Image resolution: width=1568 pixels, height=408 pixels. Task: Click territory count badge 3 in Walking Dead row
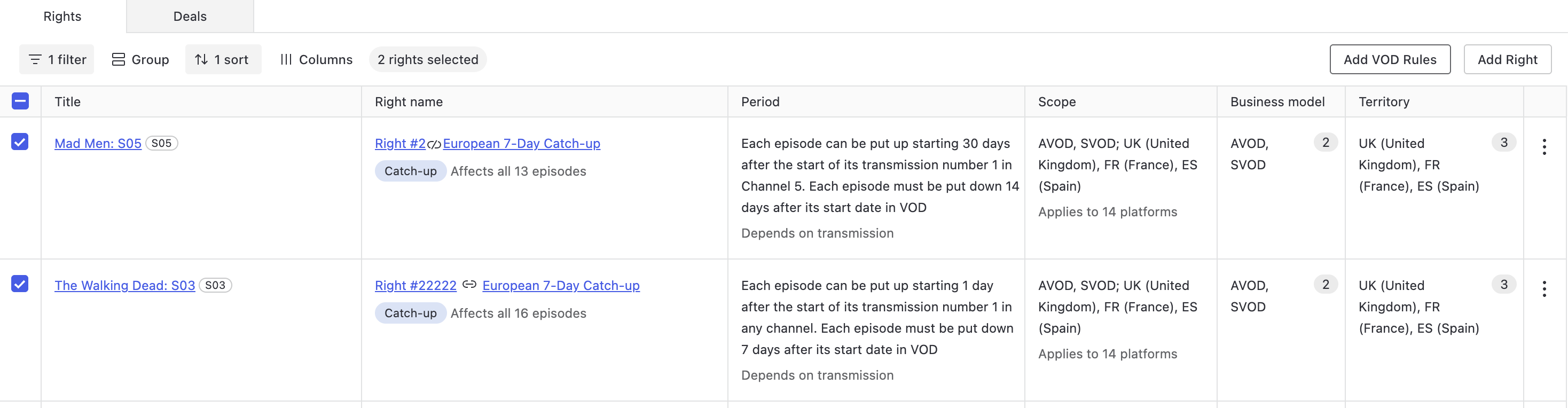click(x=1504, y=285)
